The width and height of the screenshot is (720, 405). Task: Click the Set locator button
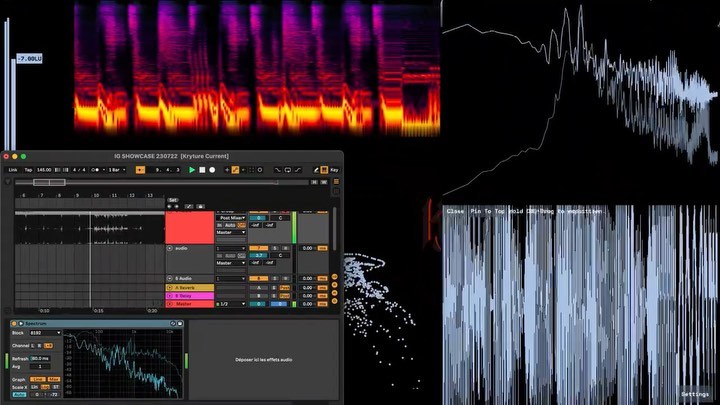(173, 200)
